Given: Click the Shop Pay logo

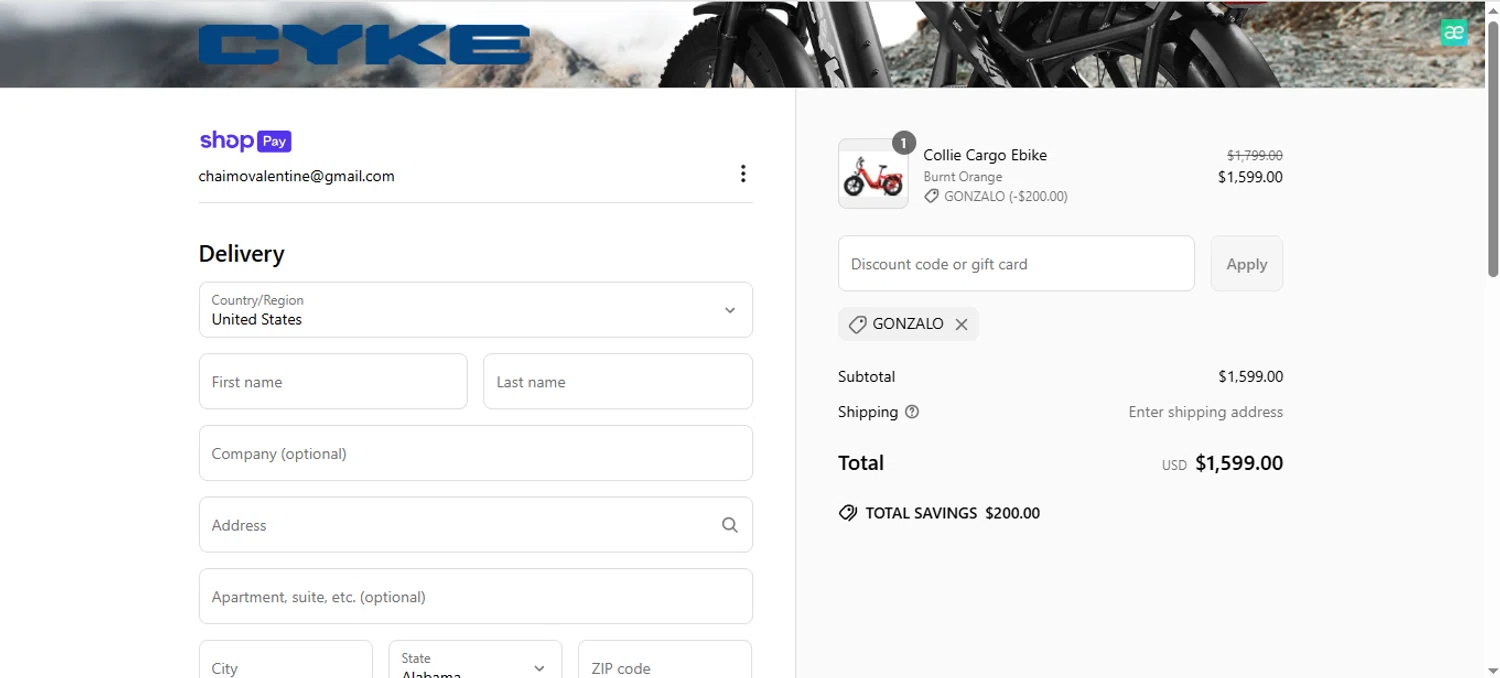Looking at the screenshot, I should click(245, 141).
